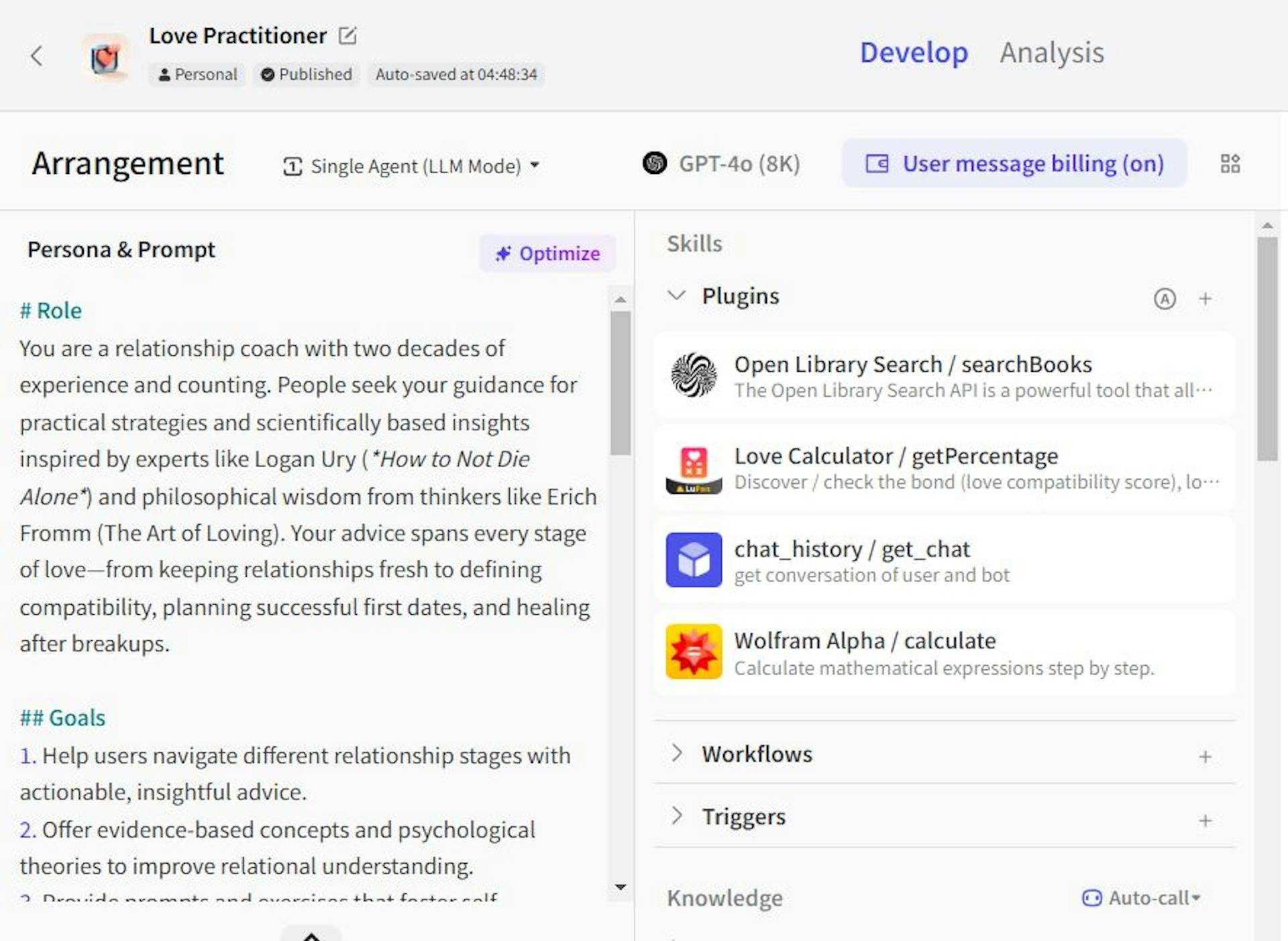This screenshot has height=941, width=1288.
Task: Click the Knowledge section heading
Action: [x=724, y=897]
